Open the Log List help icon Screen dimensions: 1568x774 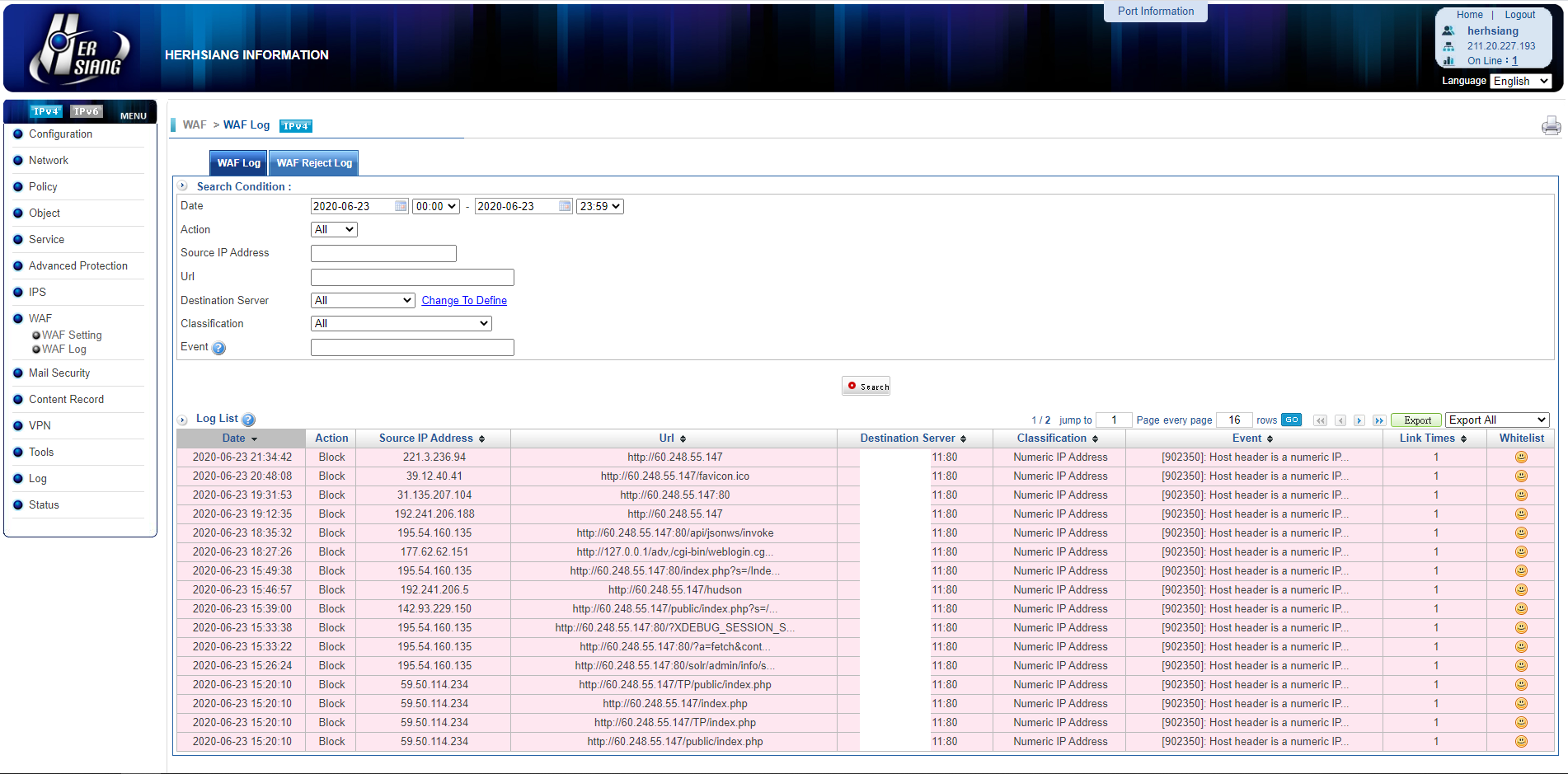(249, 420)
